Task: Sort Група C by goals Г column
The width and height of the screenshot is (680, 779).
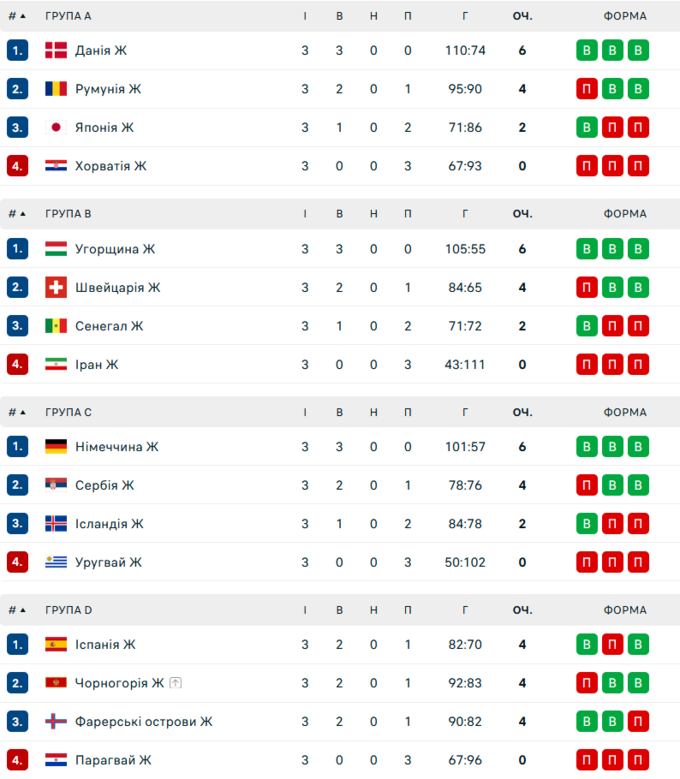Action: point(465,412)
